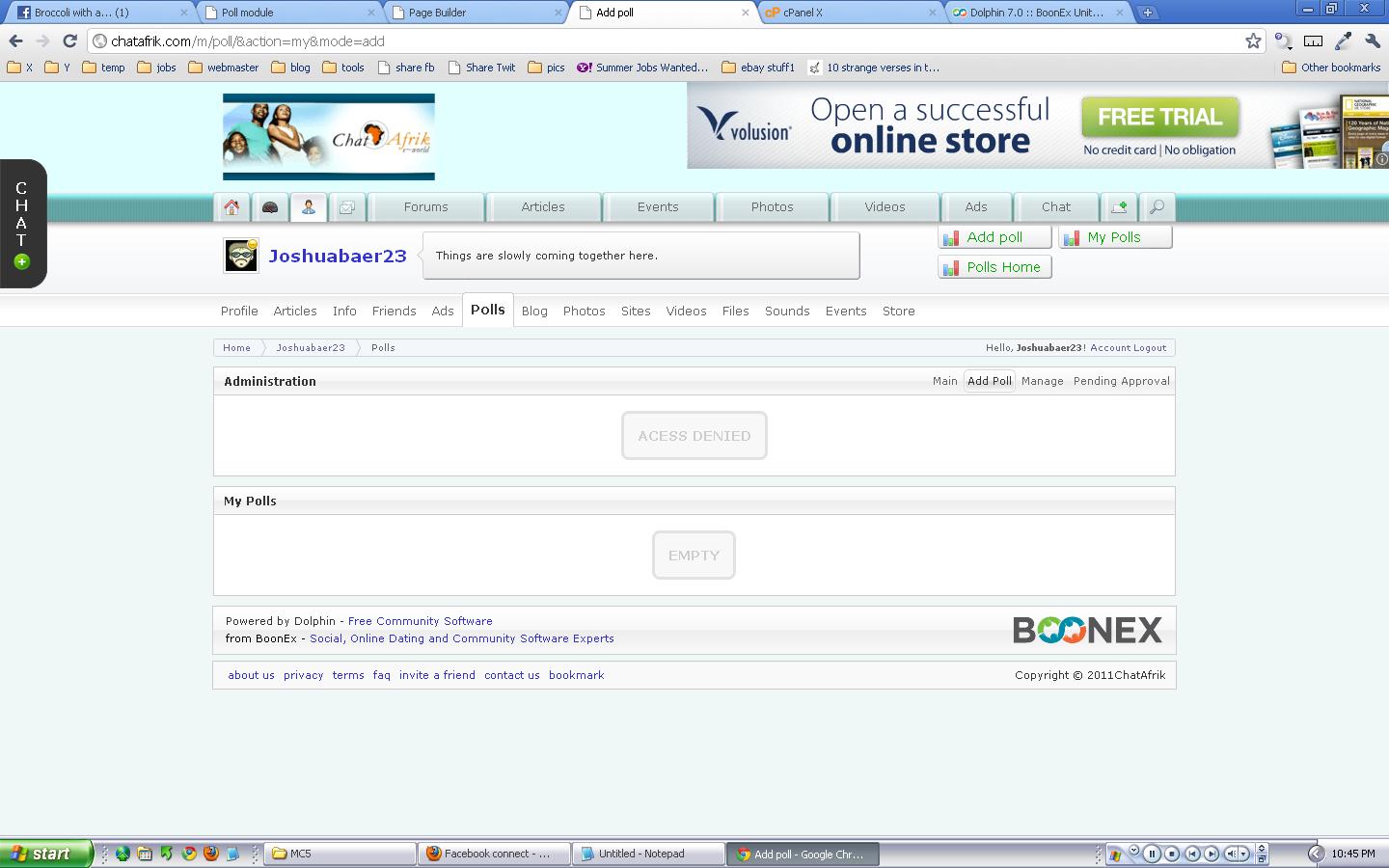The width and height of the screenshot is (1389, 868).
Task: Close the Add poll browser tab
Action: click(745, 13)
